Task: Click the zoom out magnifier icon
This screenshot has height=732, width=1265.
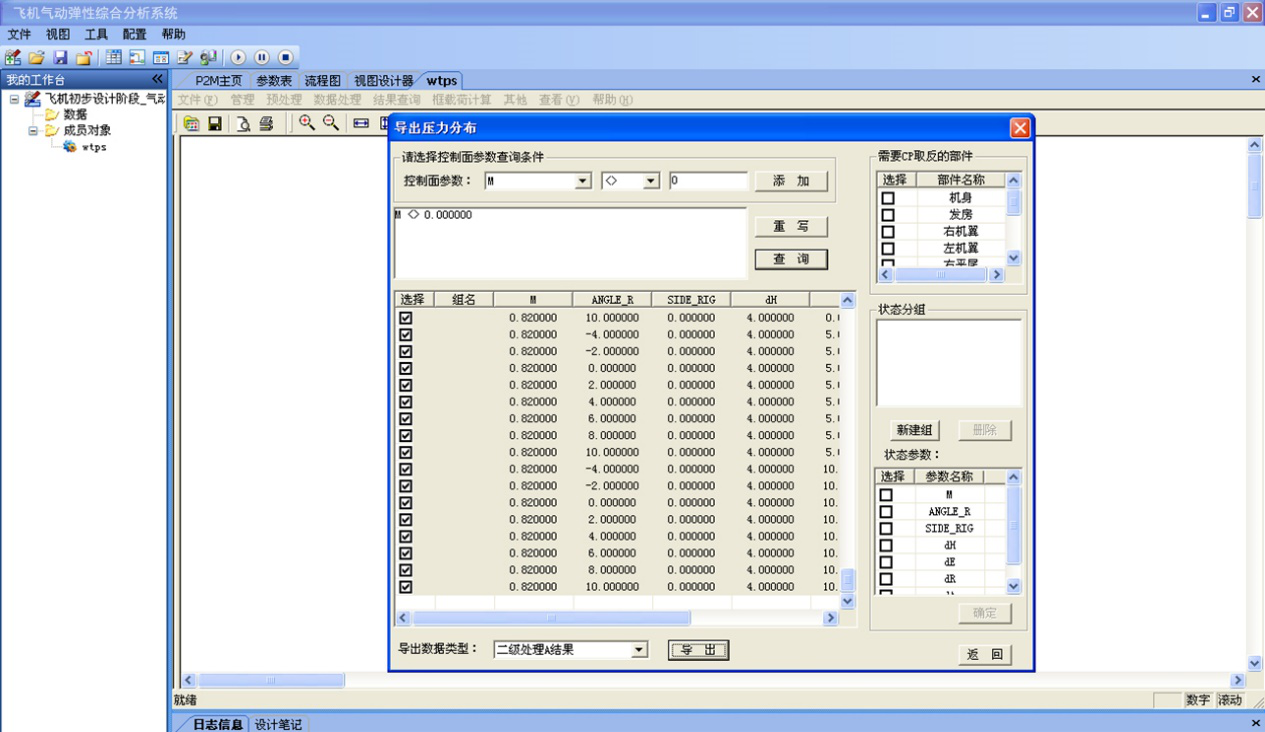Action: click(x=331, y=123)
